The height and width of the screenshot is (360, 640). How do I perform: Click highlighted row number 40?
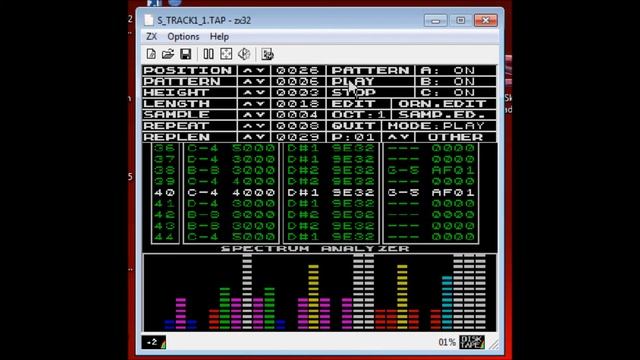(164, 192)
